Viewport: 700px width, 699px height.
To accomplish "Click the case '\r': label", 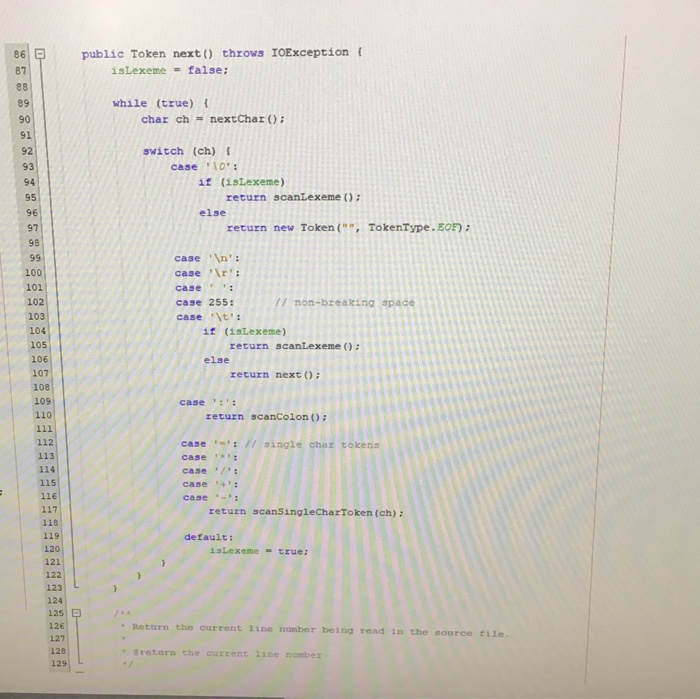I will pyautogui.click(x=207, y=273).
